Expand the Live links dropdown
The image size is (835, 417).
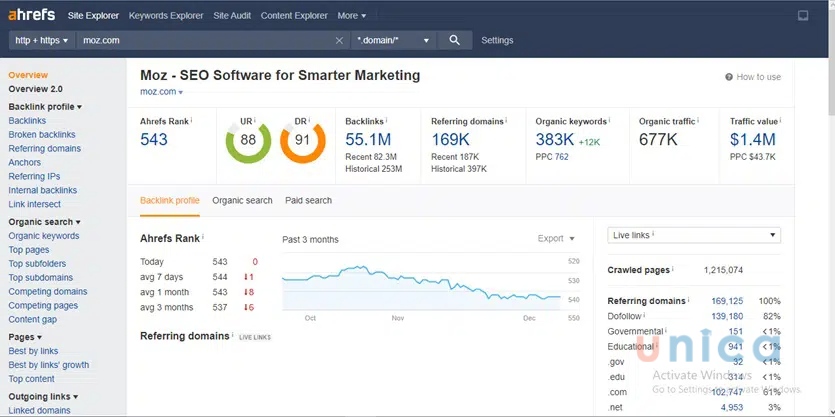pos(694,235)
